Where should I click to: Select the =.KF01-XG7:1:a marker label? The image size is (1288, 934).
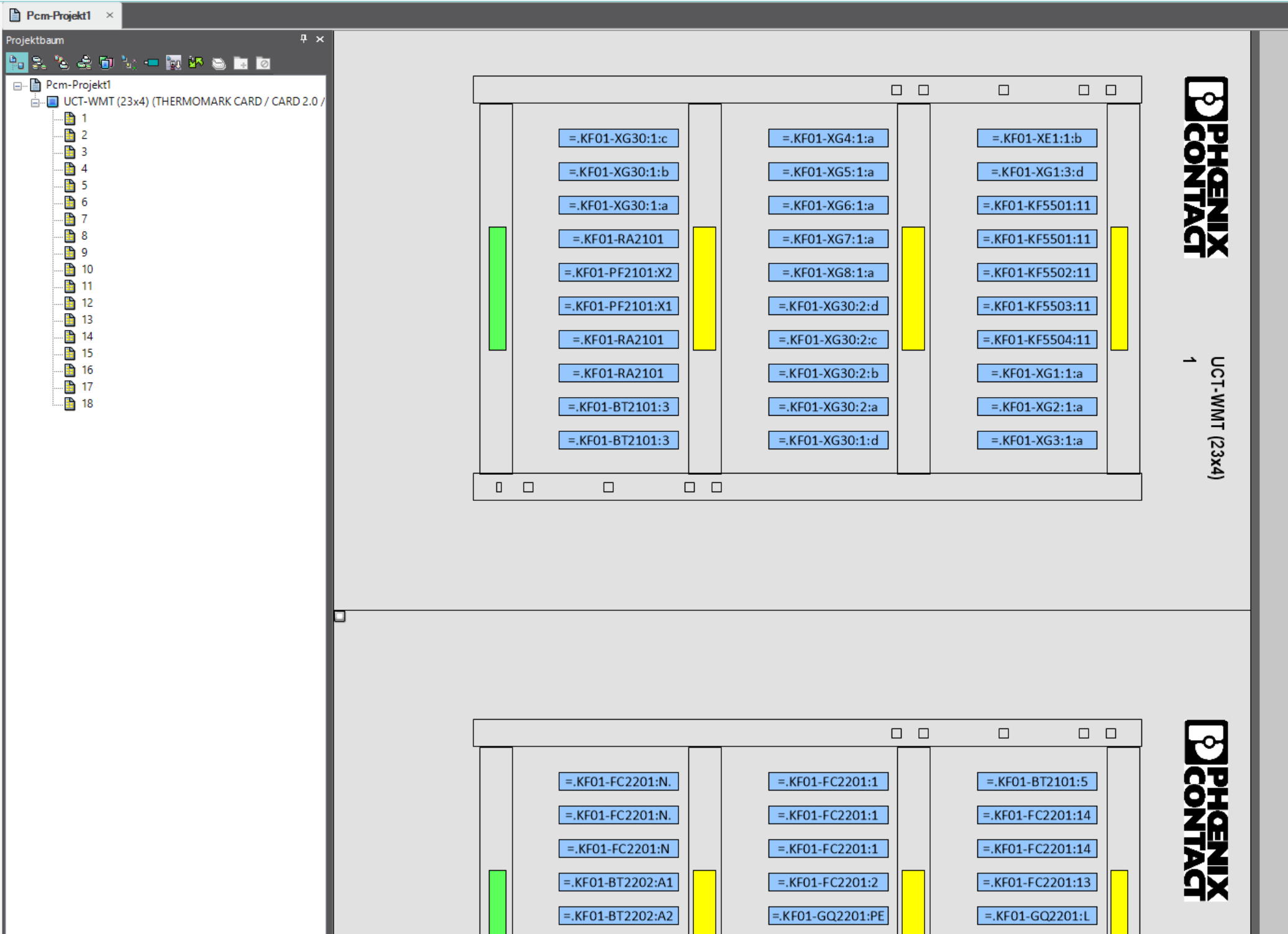click(828, 239)
